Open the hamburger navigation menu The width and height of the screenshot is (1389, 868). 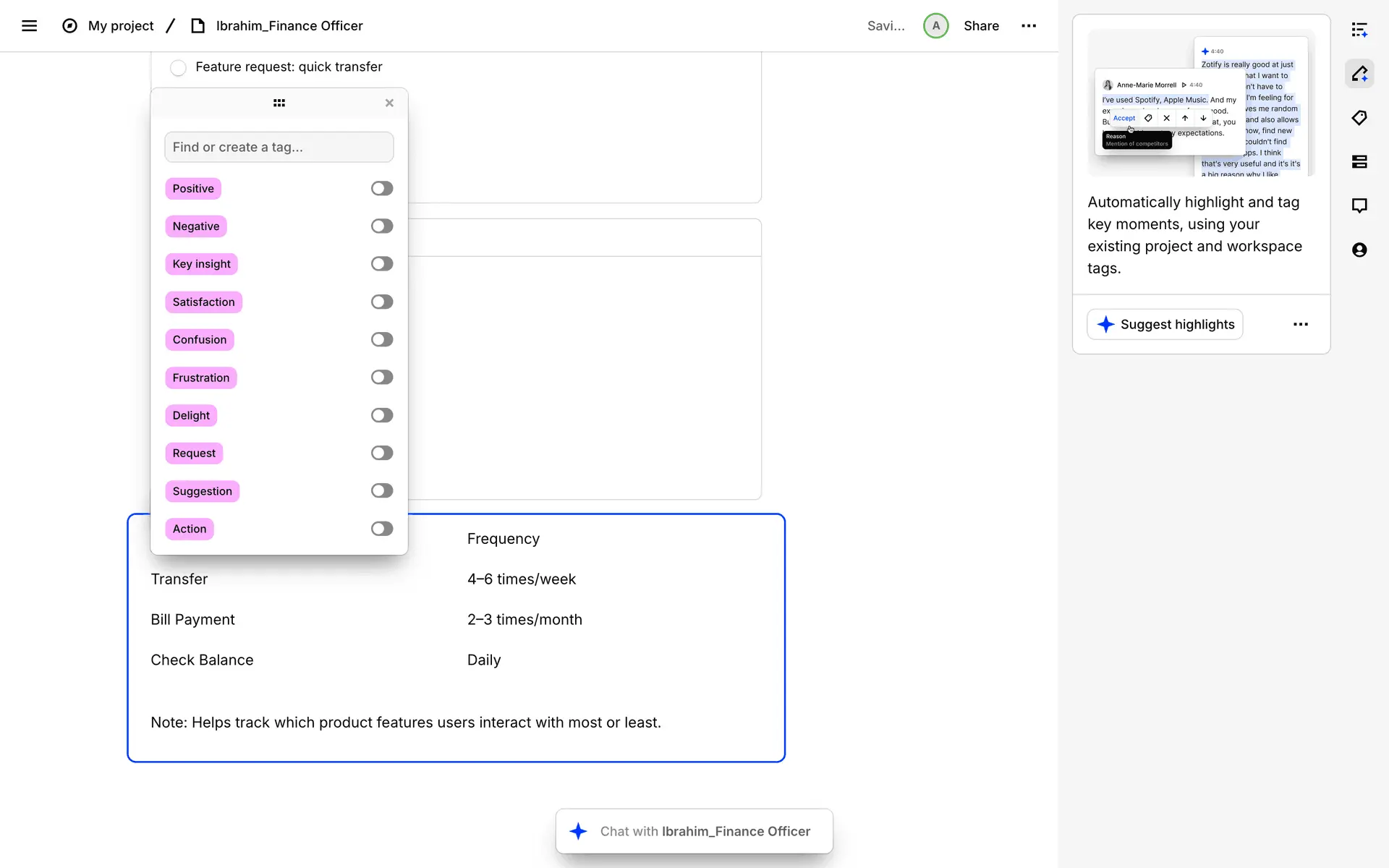click(29, 26)
